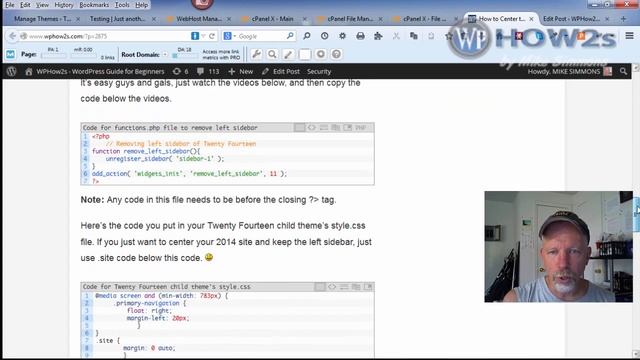This screenshot has width=640, height=360.
Task: Open the View menu
Action: pos(42,5)
